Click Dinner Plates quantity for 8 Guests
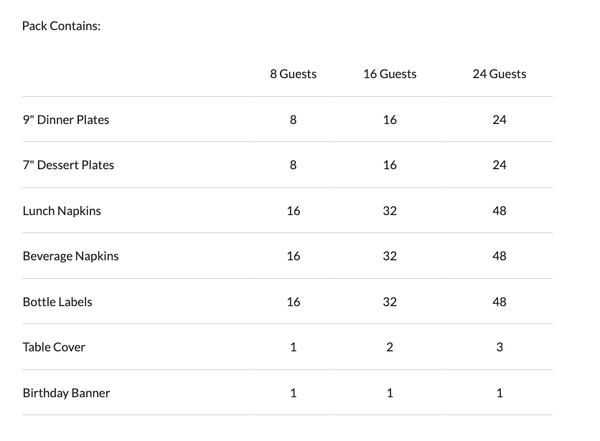 293,120
